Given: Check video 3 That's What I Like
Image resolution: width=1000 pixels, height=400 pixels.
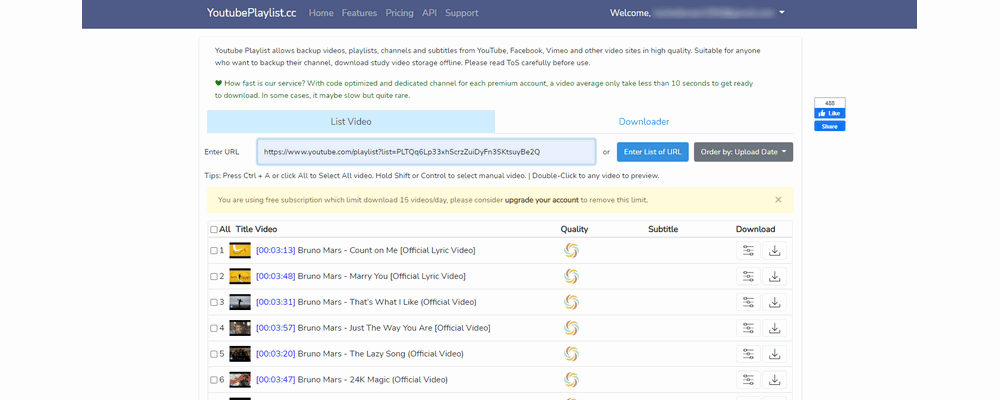Looking at the screenshot, I should pos(214,302).
